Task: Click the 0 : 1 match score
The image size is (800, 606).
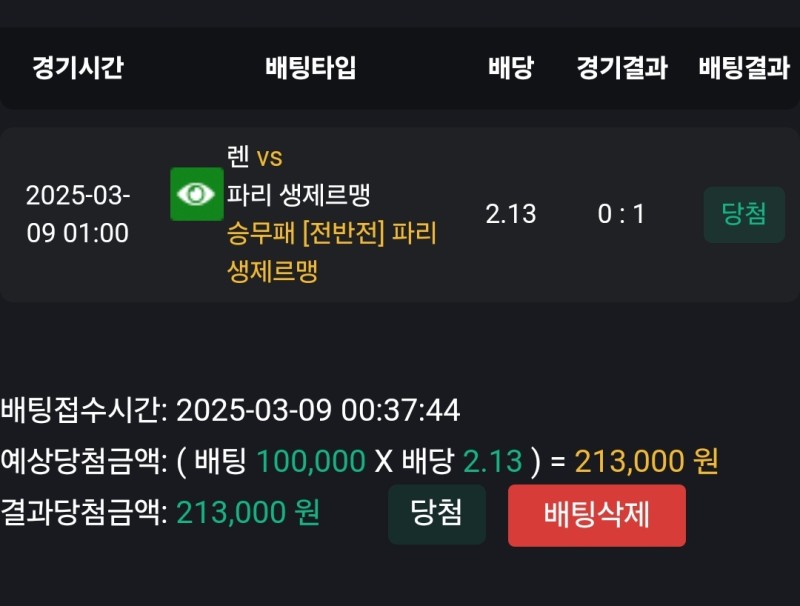Action: [x=622, y=214]
